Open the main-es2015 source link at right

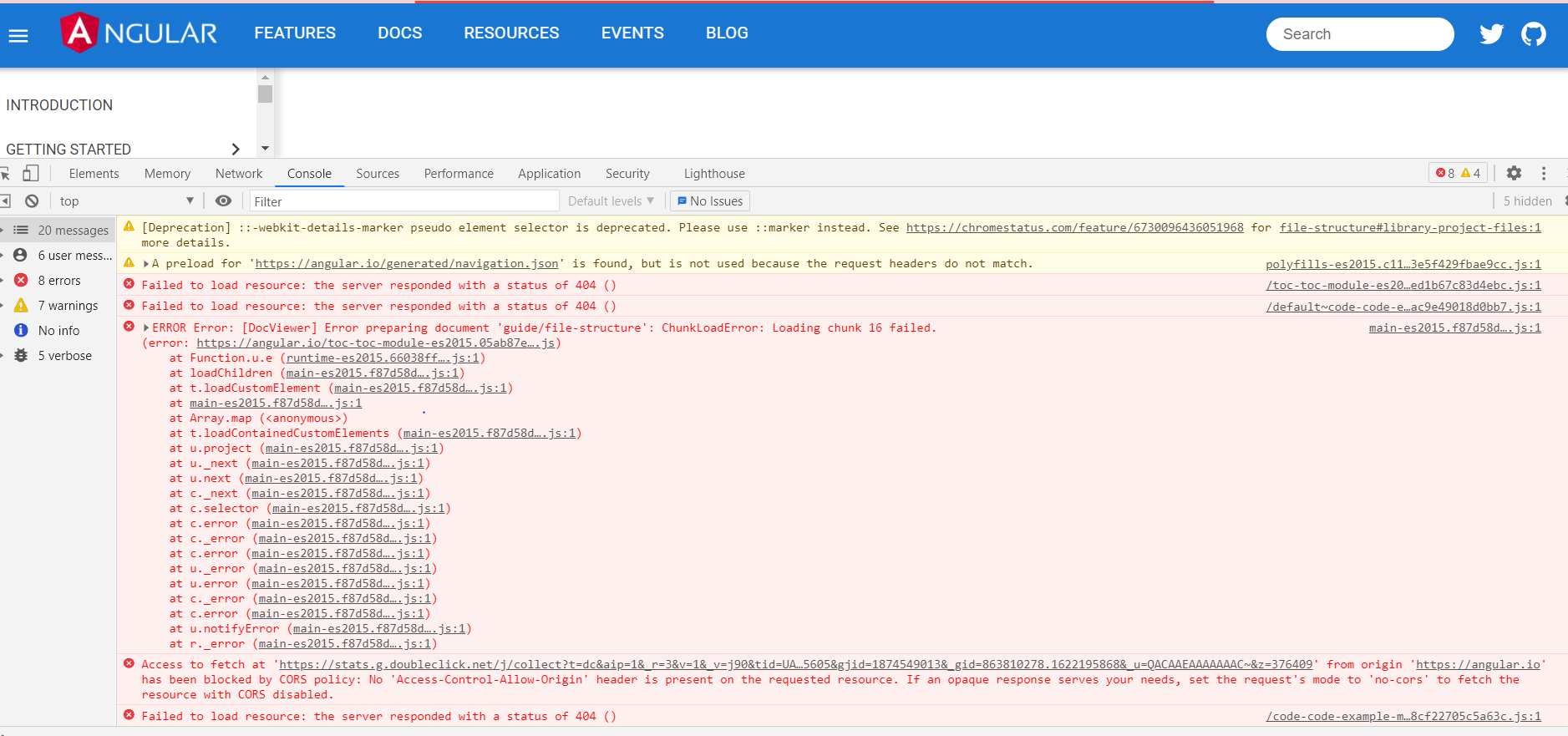pos(1455,327)
